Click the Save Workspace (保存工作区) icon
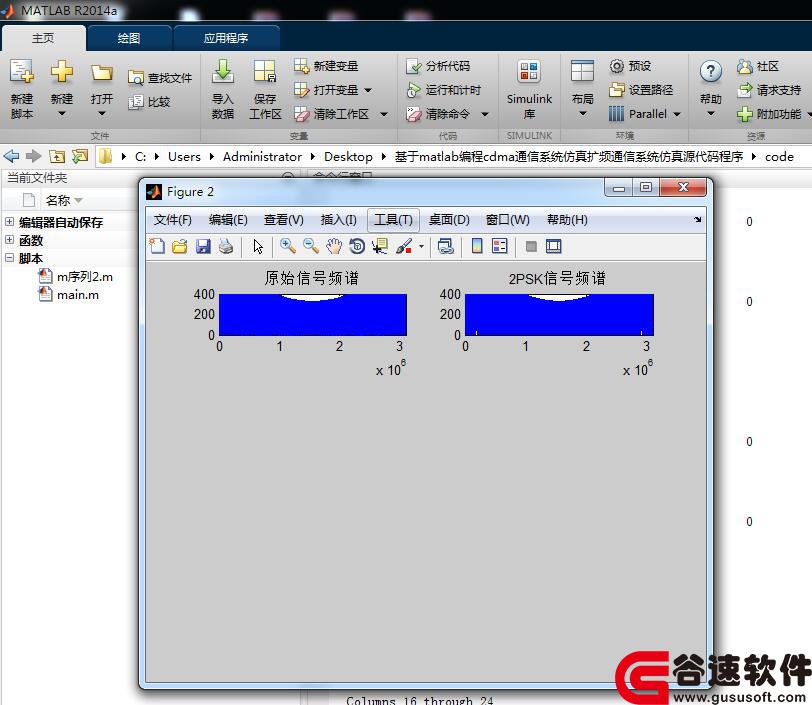This screenshot has width=812, height=705. coord(265,71)
